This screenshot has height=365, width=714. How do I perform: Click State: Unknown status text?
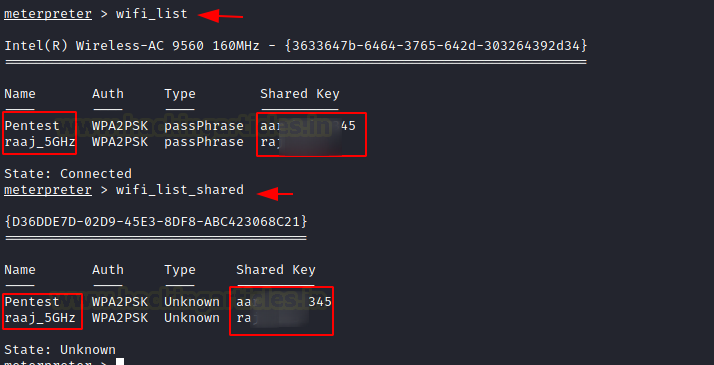pyautogui.click(x=60, y=350)
